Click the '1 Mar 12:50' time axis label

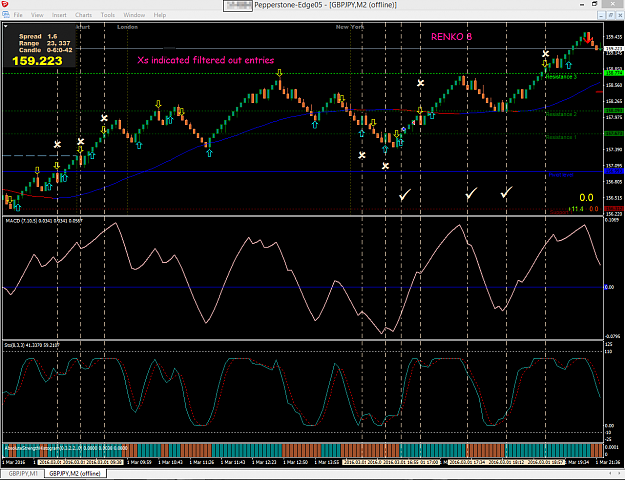(x=296, y=462)
